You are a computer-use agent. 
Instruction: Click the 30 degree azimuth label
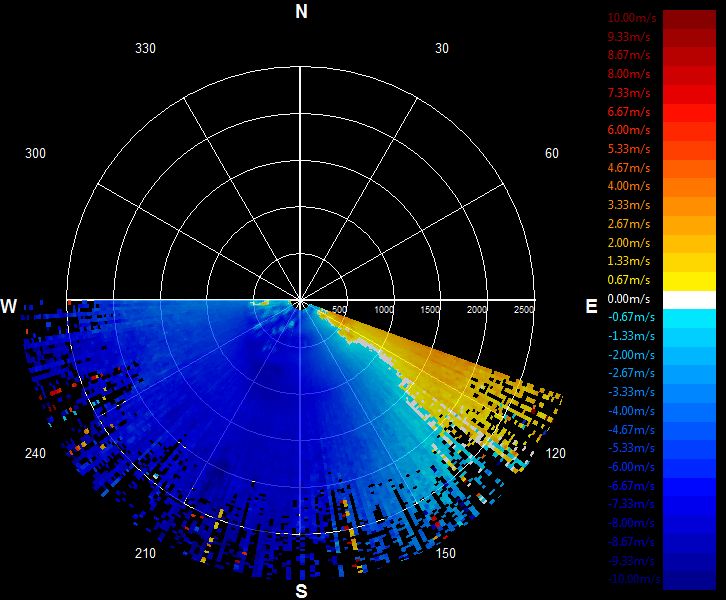coord(442,48)
